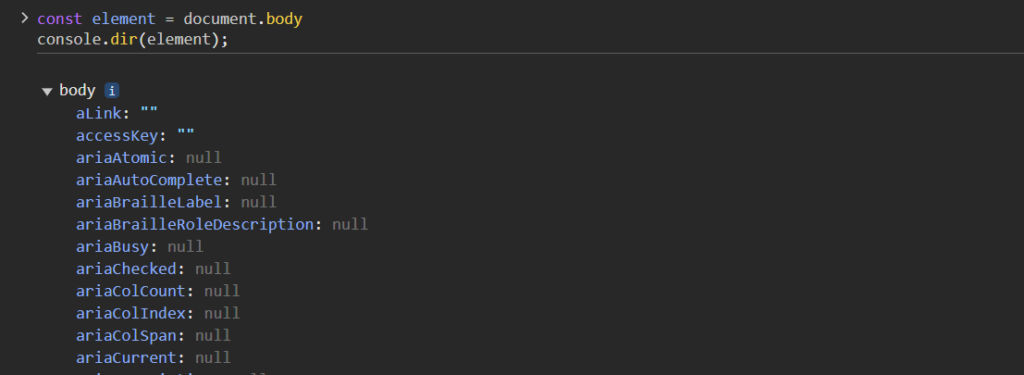Image resolution: width=1024 pixels, height=375 pixels.
Task: Click the console.dir(element) code line
Action: [x=133, y=40]
